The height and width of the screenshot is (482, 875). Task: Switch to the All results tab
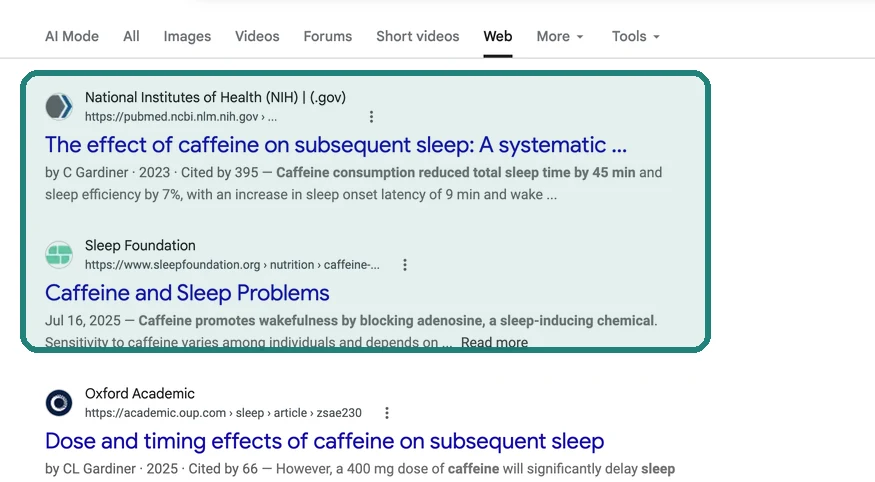[x=131, y=36]
